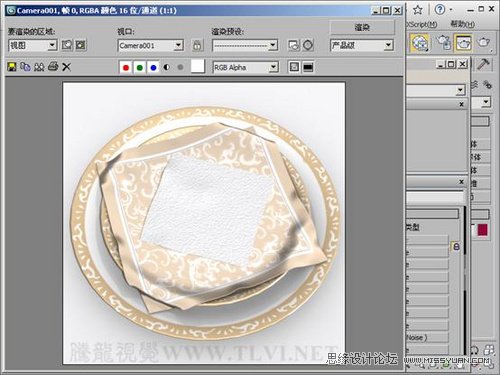The width and height of the screenshot is (500, 375).
Task: Open render setup from frame window
Action: 294,45
